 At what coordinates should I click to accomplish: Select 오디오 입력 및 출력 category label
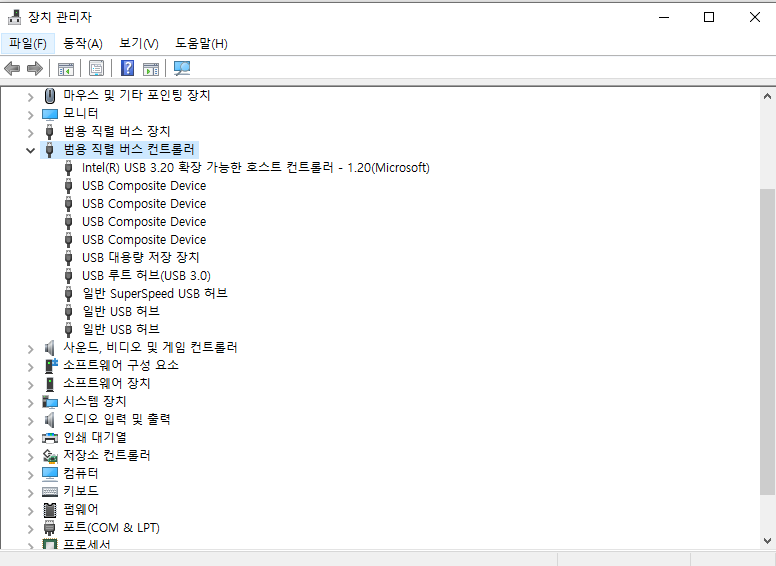click(x=117, y=420)
